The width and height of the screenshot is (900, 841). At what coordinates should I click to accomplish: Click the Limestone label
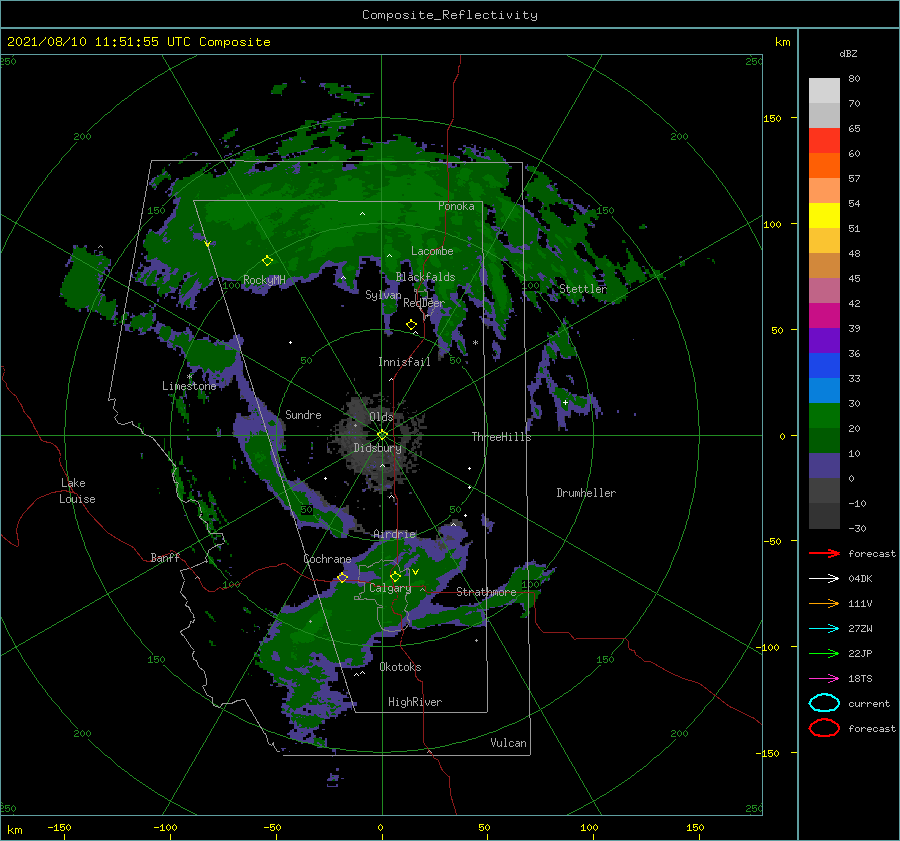click(189, 386)
